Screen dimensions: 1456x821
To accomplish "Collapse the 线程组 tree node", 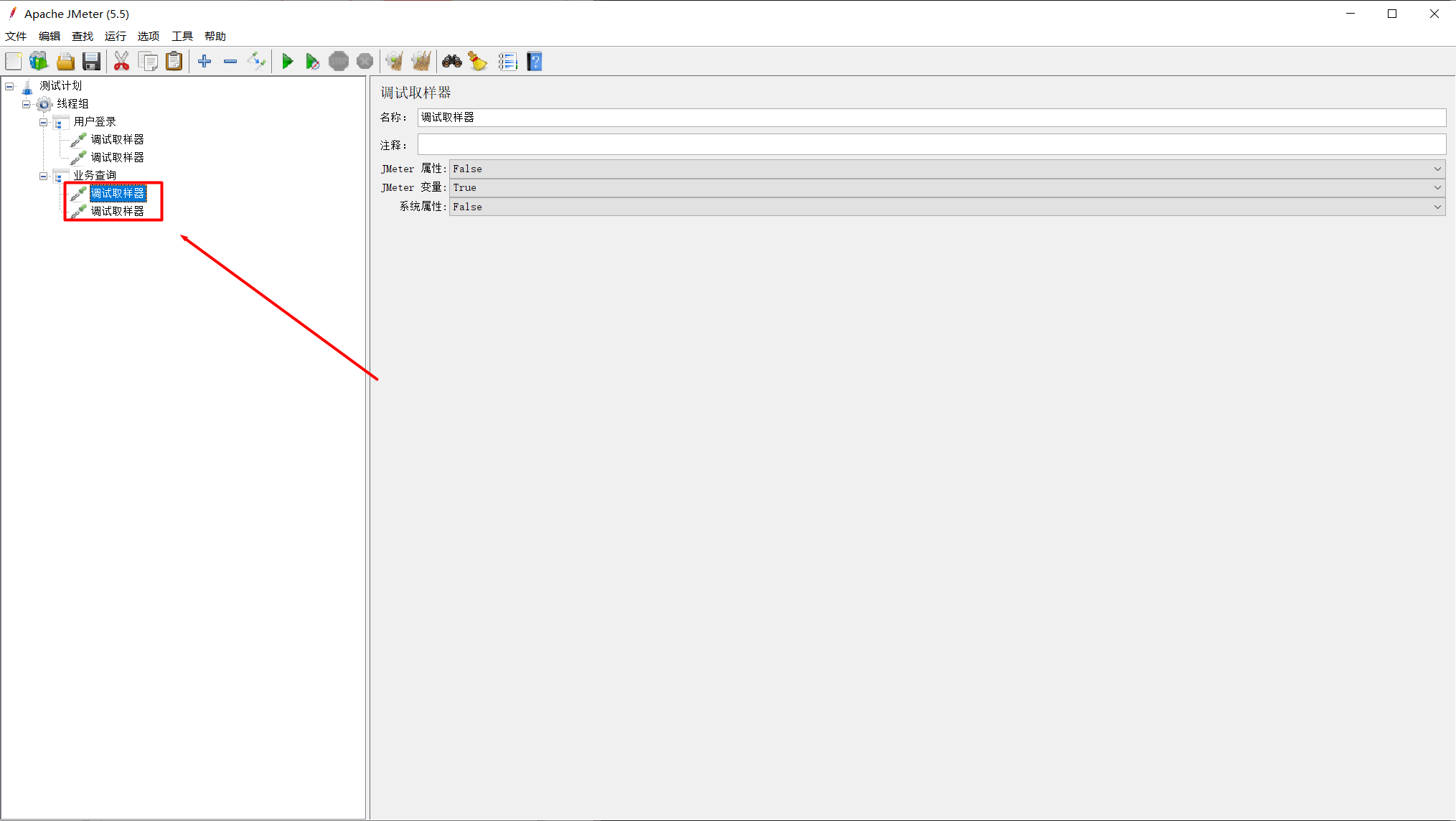I will tap(27, 104).
